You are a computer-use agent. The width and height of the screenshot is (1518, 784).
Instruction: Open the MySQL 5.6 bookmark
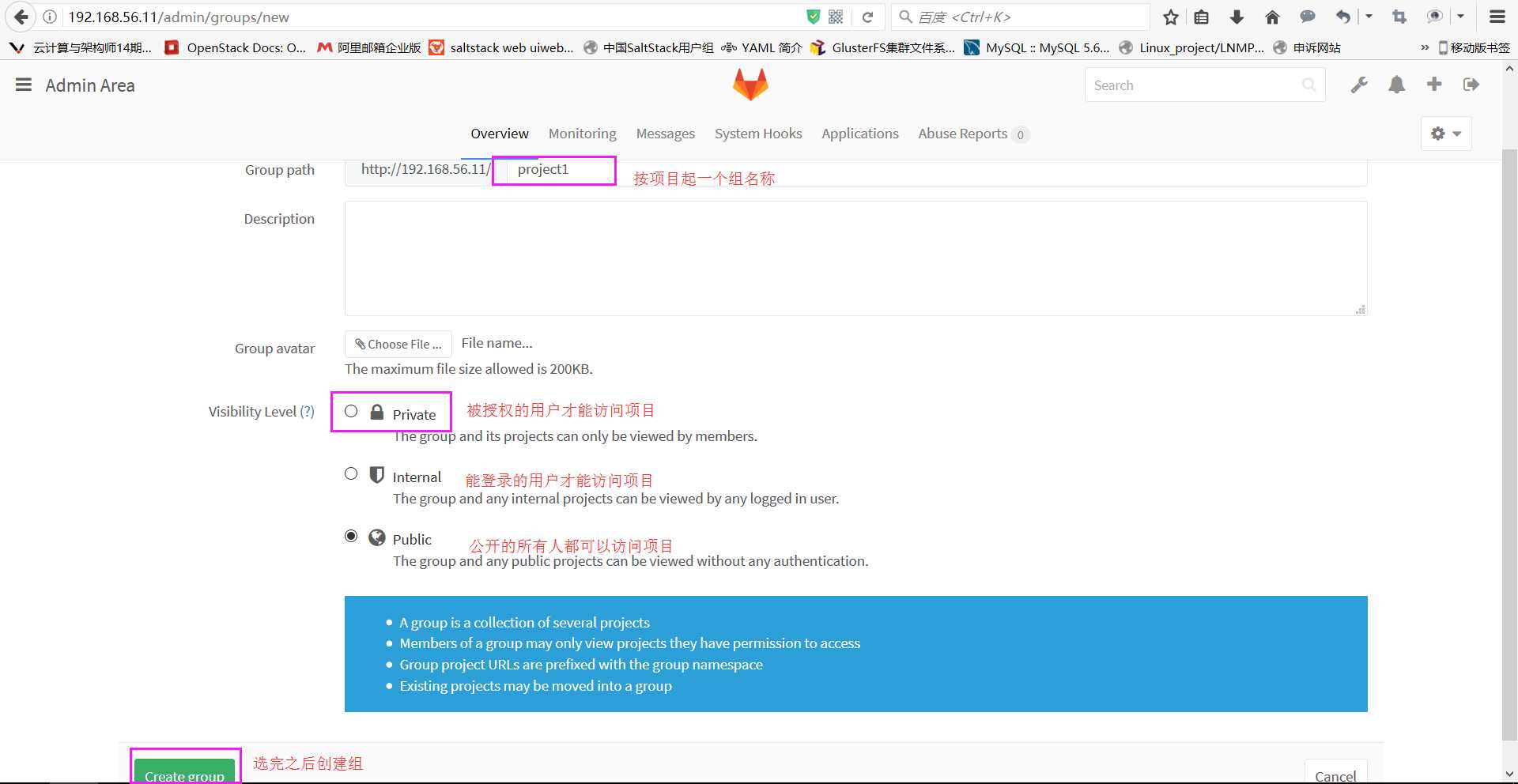(x=1037, y=47)
